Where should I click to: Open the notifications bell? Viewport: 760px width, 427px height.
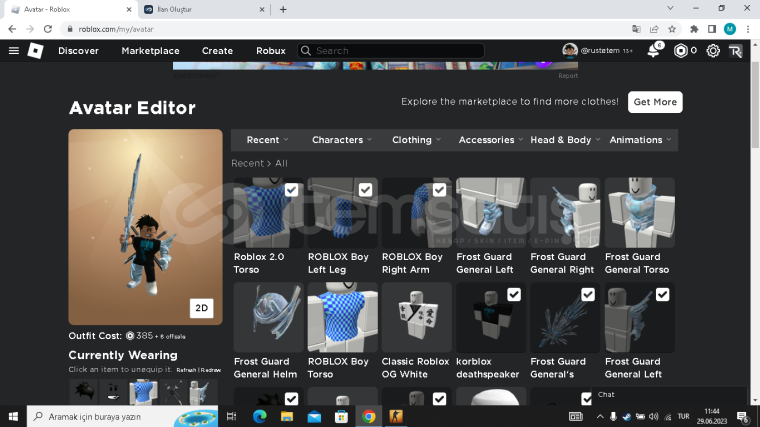[654, 50]
